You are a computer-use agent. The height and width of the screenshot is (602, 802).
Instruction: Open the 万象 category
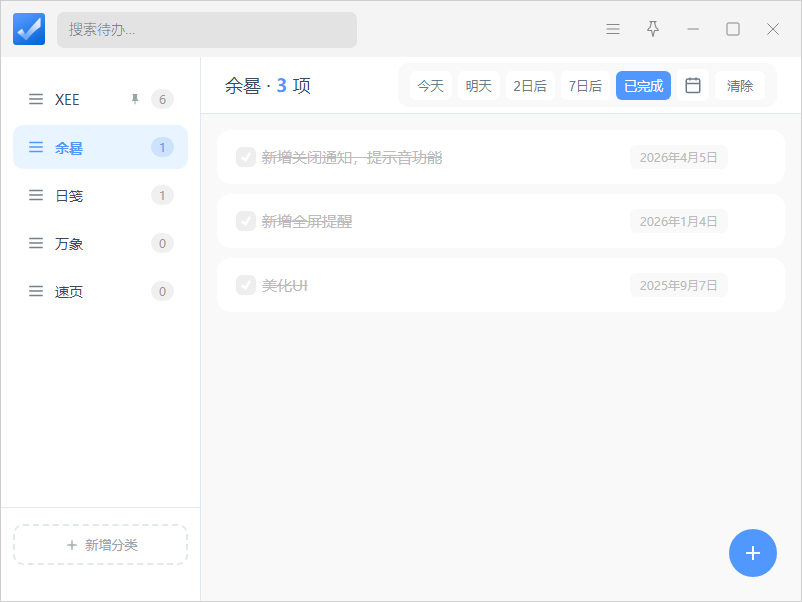tap(100, 243)
